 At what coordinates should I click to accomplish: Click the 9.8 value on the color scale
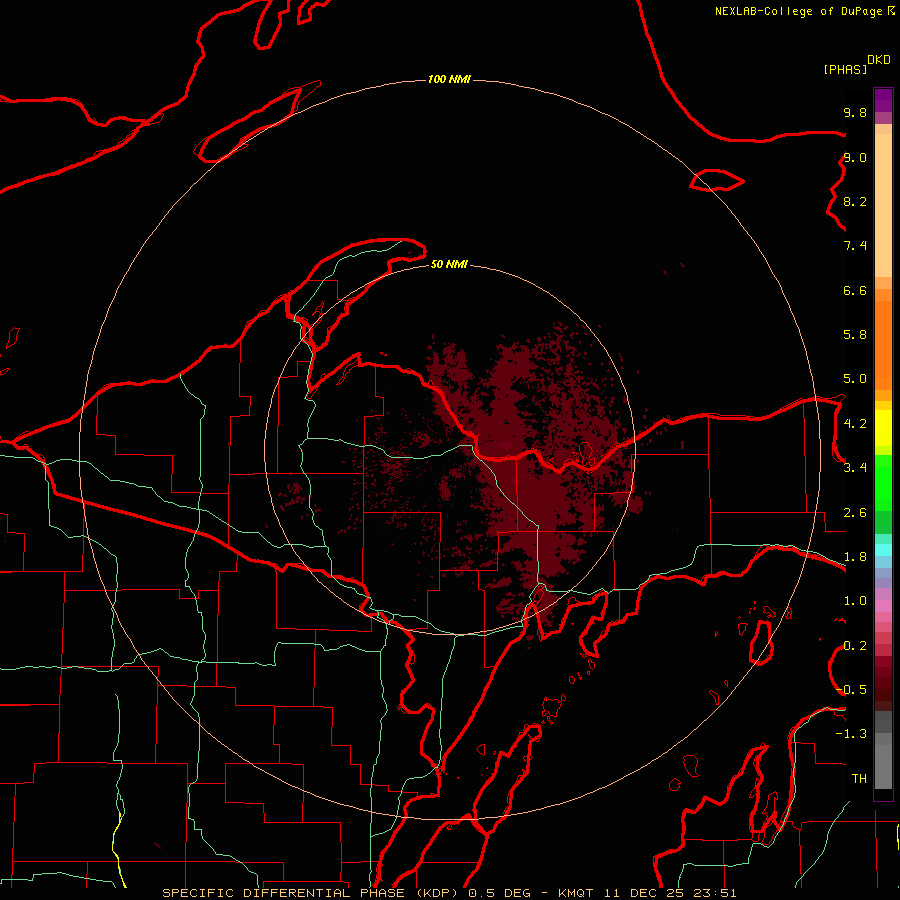[855, 112]
